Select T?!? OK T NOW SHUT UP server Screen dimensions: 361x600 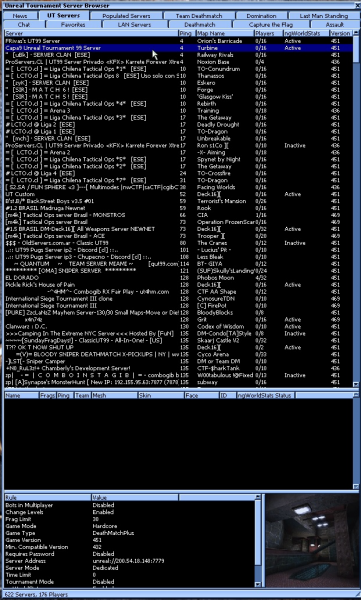(x=178, y=347)
